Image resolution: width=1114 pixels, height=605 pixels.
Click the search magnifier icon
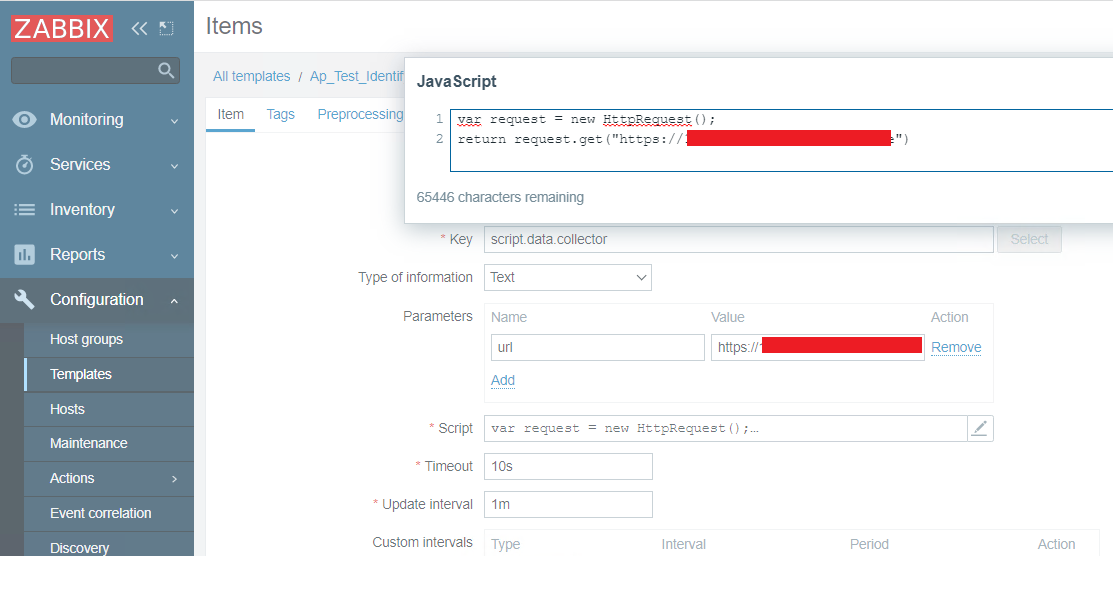click(x=166, y=70)
